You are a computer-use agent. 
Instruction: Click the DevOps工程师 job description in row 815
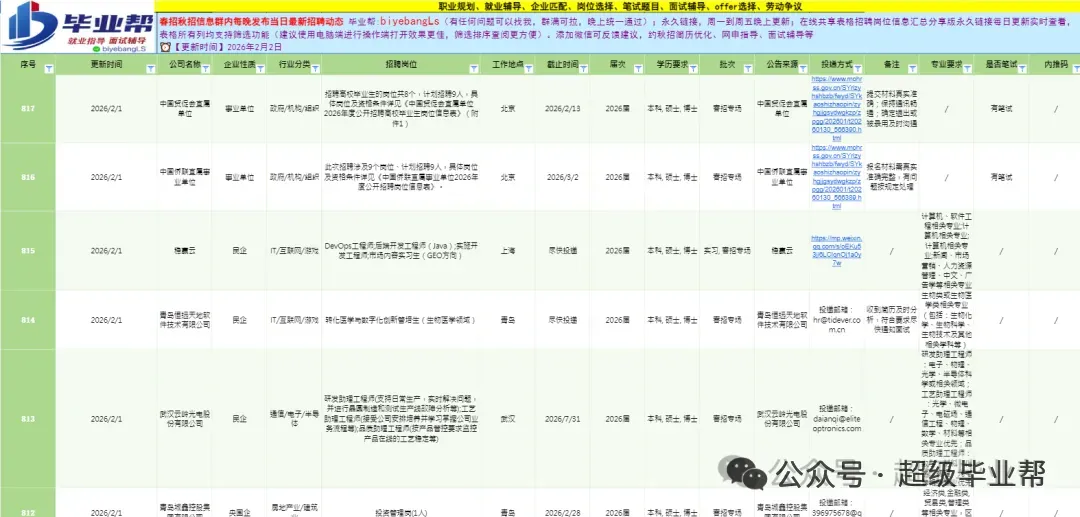click(401, 251)
